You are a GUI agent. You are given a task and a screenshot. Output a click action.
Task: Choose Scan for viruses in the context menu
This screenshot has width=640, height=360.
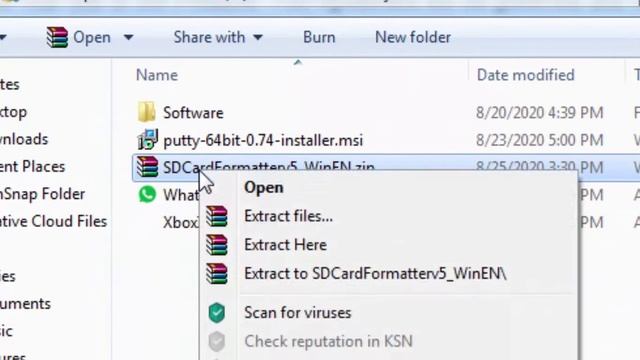point(298,313)
